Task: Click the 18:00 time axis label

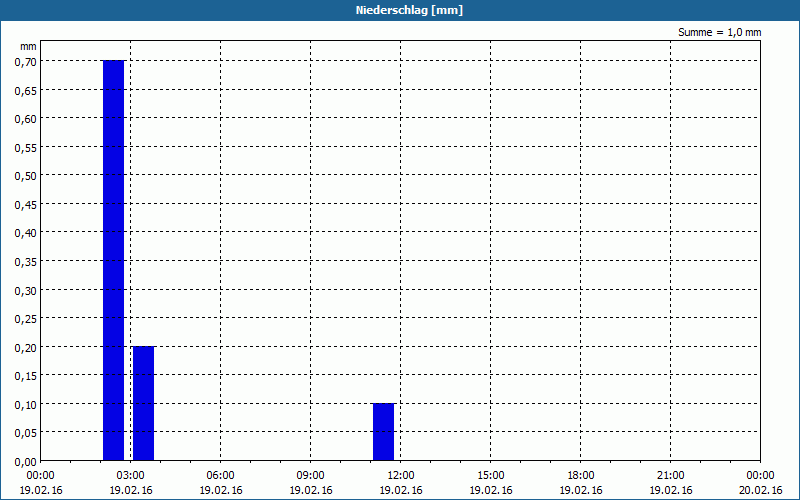Action: [x=581, y=476]
